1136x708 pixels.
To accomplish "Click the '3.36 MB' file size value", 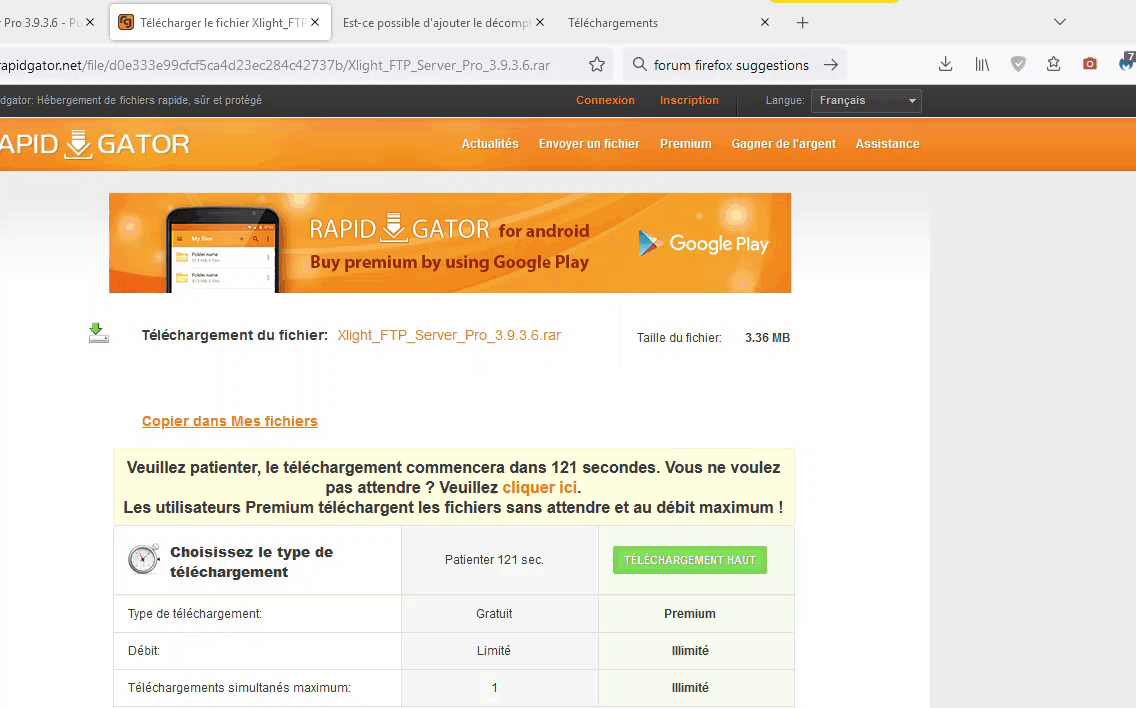I will click(x=767, y=338).
